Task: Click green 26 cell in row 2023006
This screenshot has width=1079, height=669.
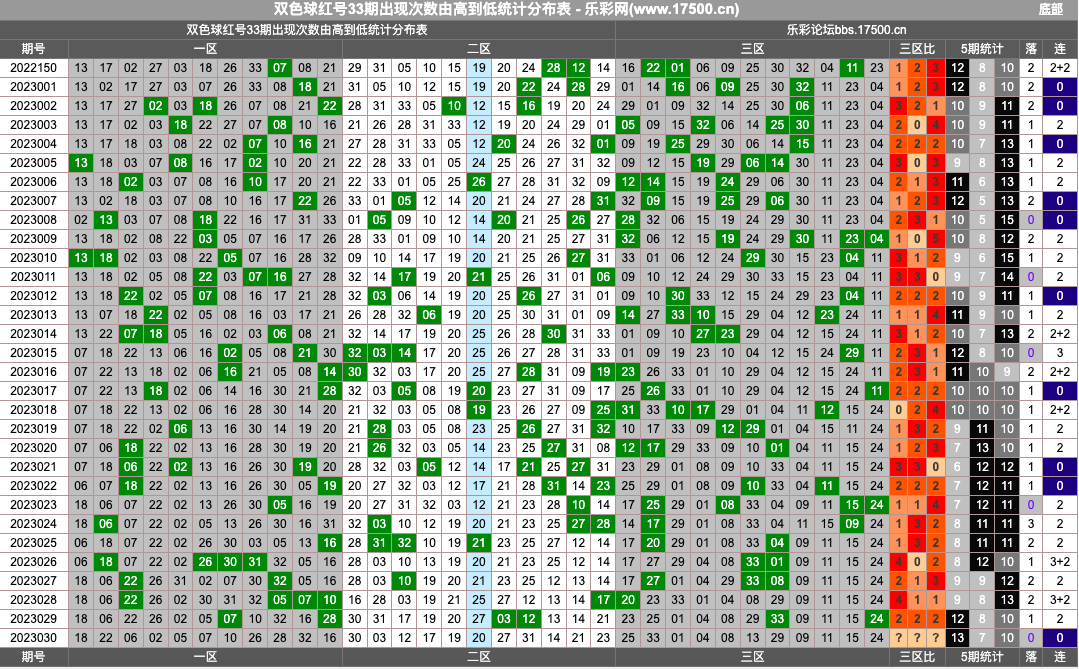Action: point(479,182)
